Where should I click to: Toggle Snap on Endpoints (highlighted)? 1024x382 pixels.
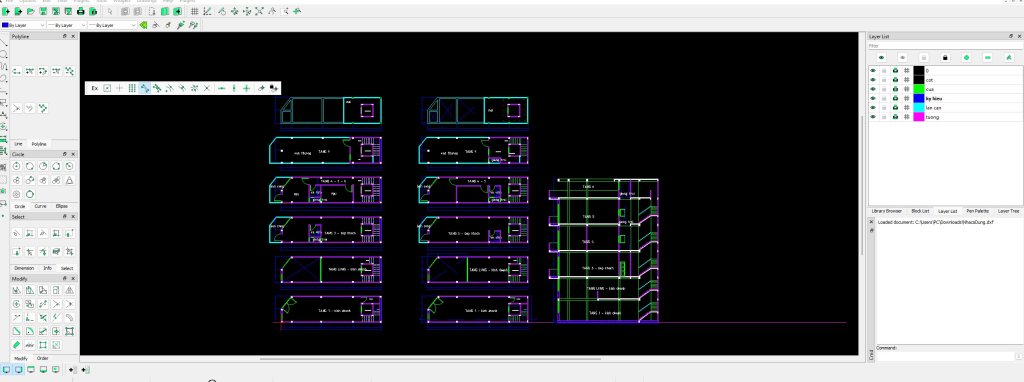pos(144,88)
